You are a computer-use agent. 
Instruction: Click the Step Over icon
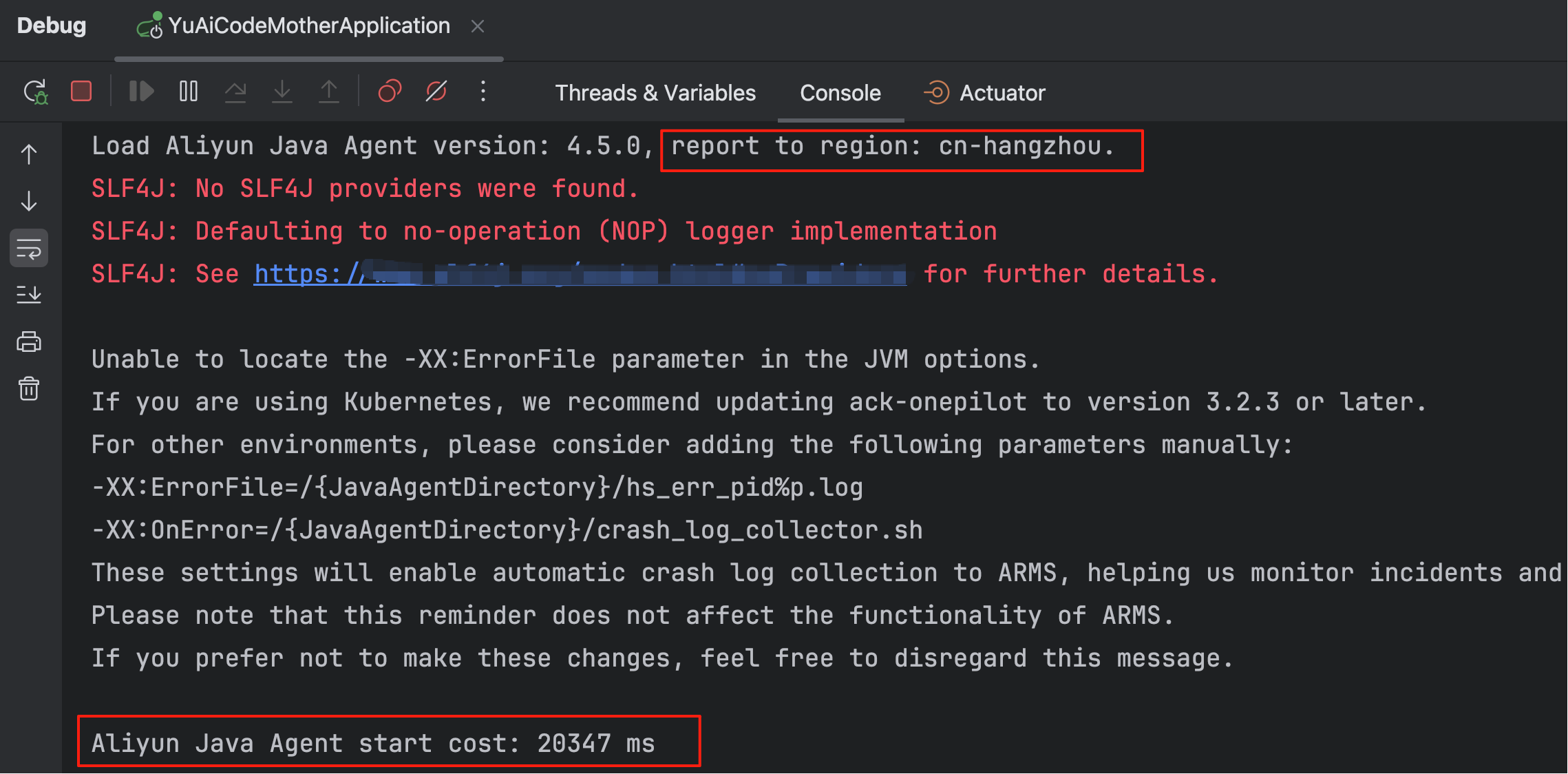click(x=235, y=92)
